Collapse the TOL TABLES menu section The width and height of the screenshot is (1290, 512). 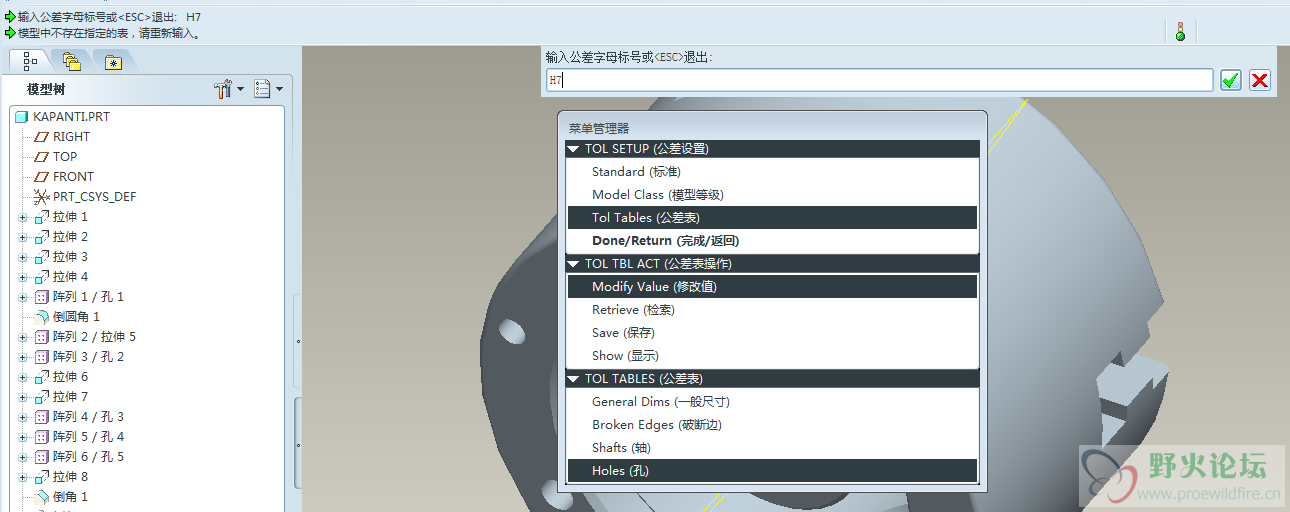click(x=573, y=379)
